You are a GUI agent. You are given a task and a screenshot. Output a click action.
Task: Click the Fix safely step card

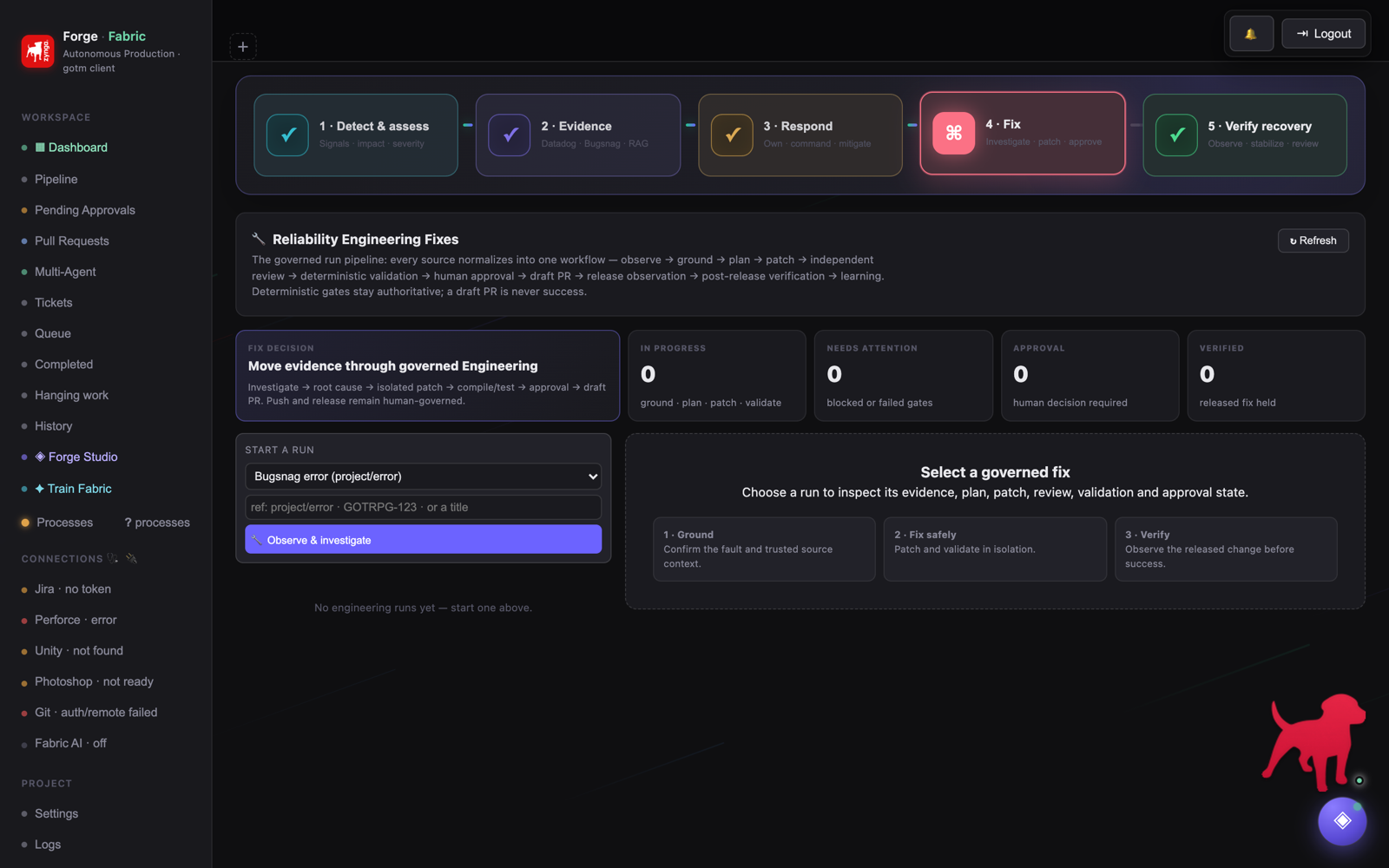(995, 549)
